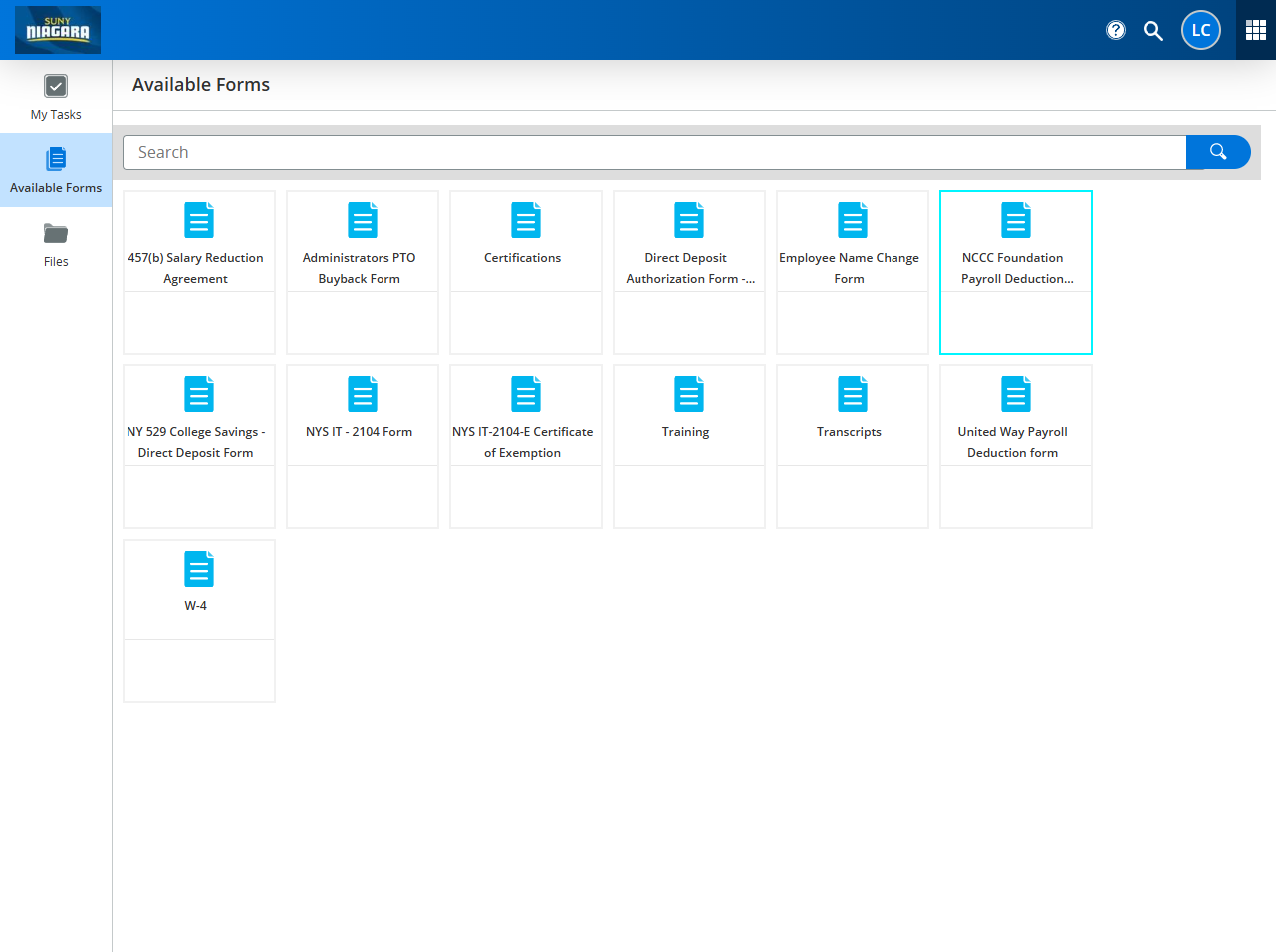Image resolution: width=1276 pixels, height=952 pixels.
Task: Click the Administrators PTO Buyback Form icon
Action: [x=363, y=220]
